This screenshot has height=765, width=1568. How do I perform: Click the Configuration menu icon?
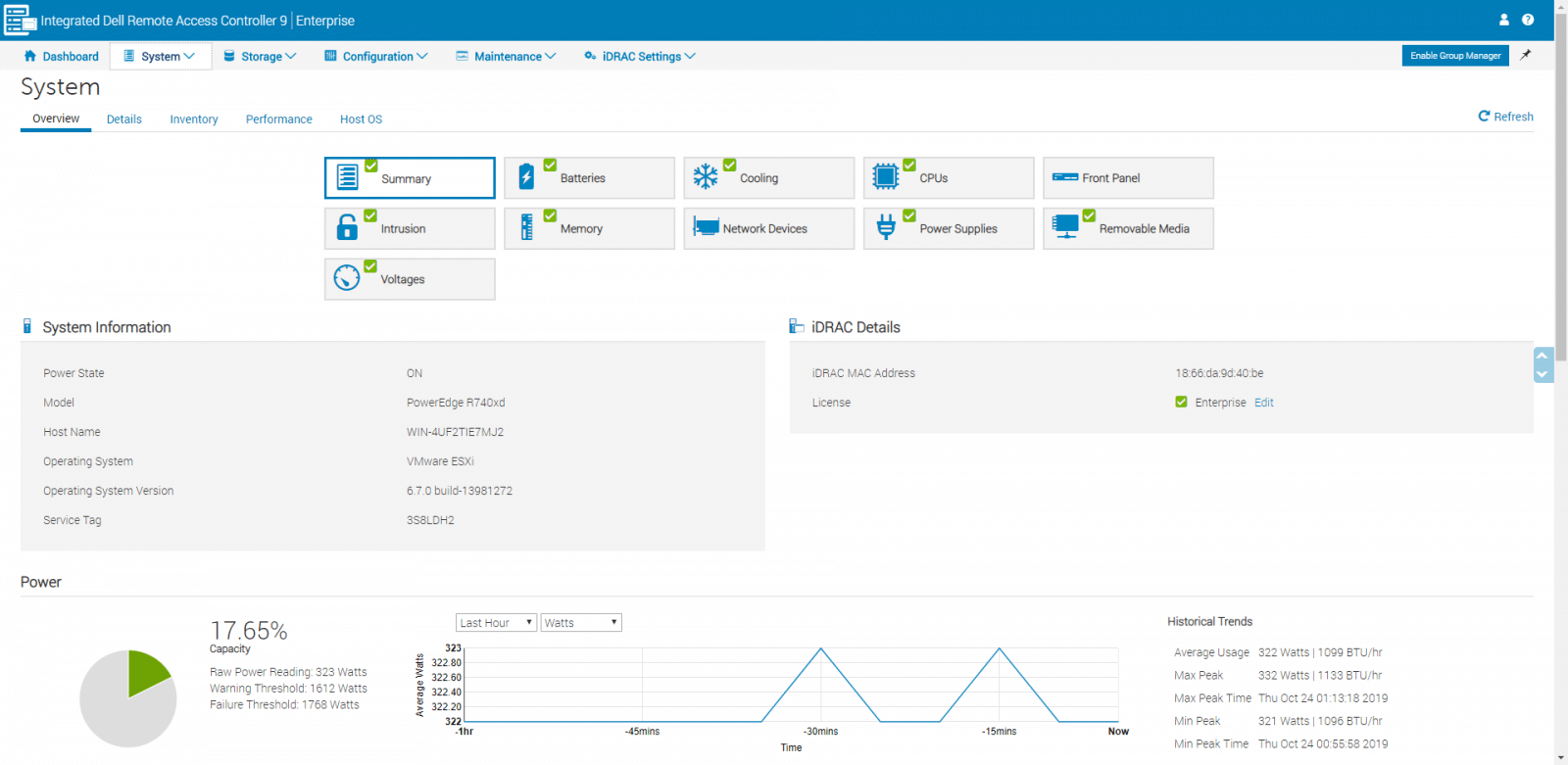[x=330, y=56]
